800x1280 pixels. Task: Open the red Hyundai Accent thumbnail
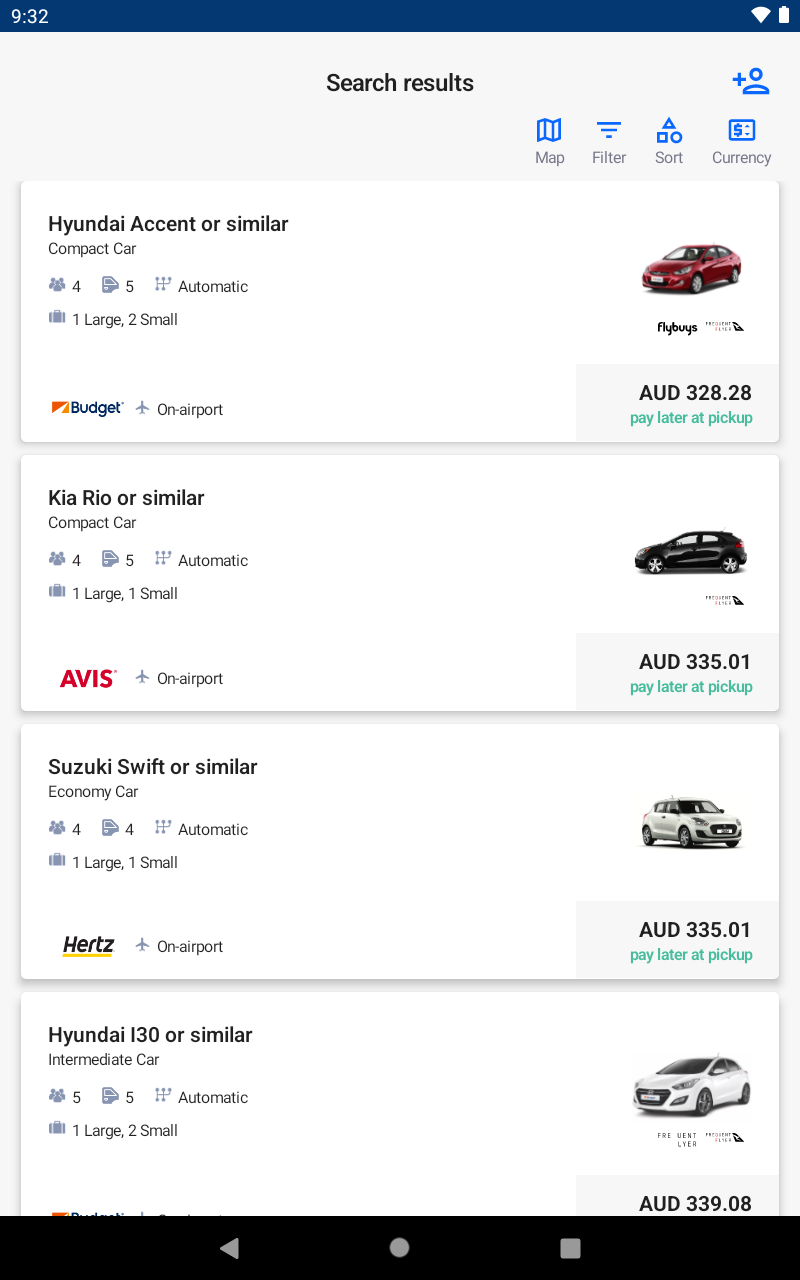click(x=691, y=269)
